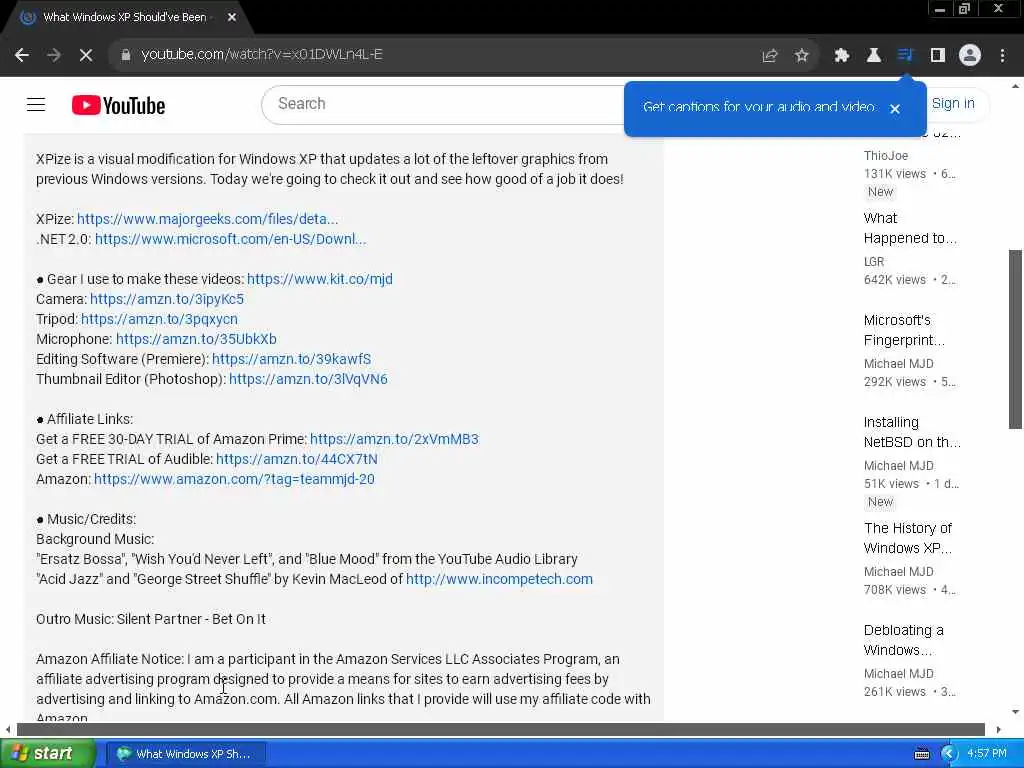Click the horizontal scrollbar thumb

pyautogui.click(x=500, y=729)
